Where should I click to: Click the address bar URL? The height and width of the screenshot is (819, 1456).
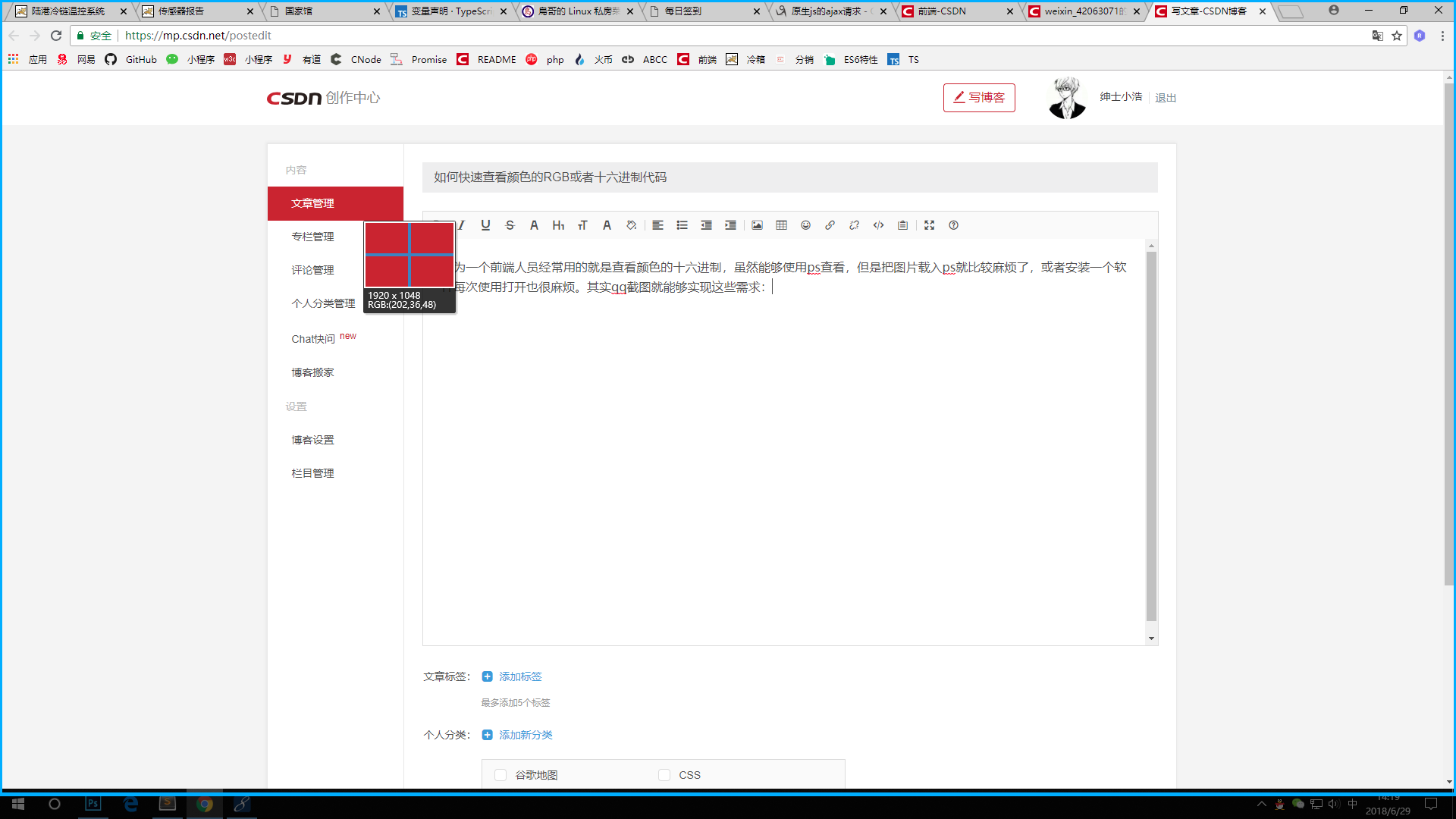coord(198,36)
